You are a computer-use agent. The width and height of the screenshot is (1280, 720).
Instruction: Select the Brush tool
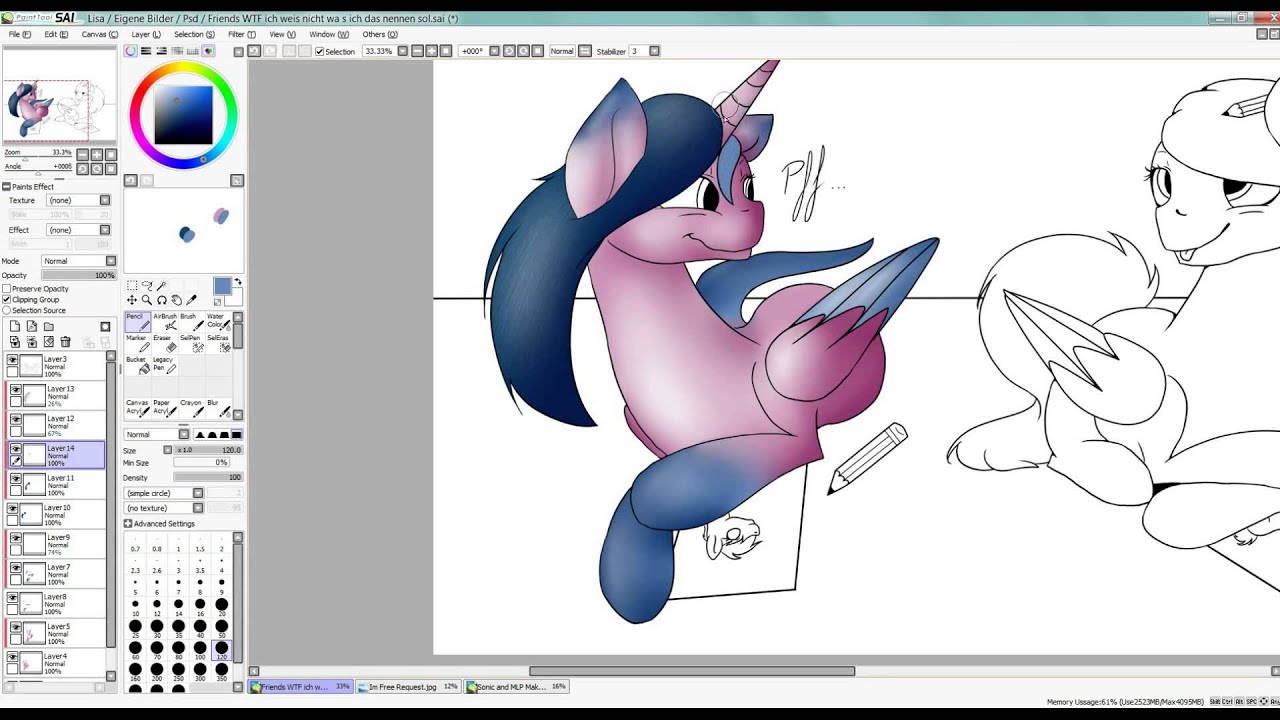[x=191, y=322]
